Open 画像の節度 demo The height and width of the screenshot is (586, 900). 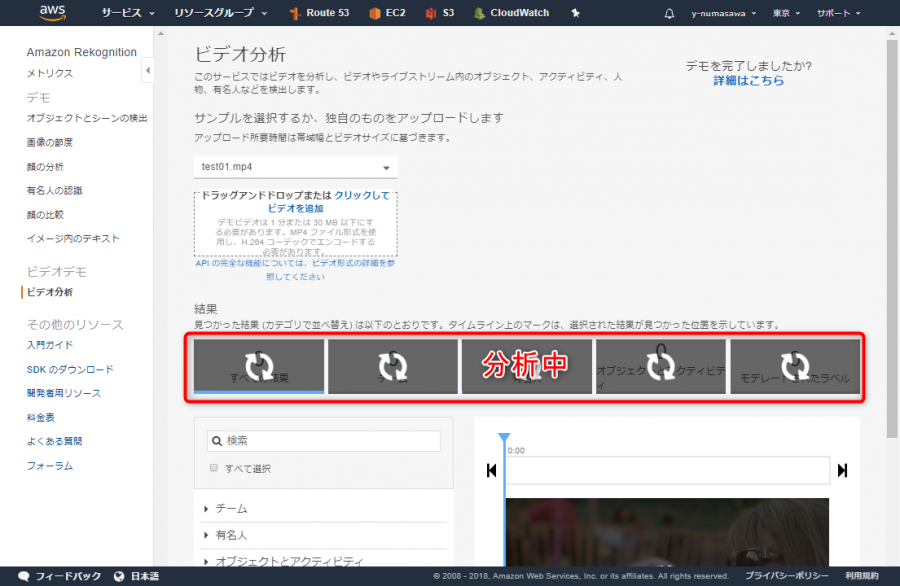[x=49, y=142]
